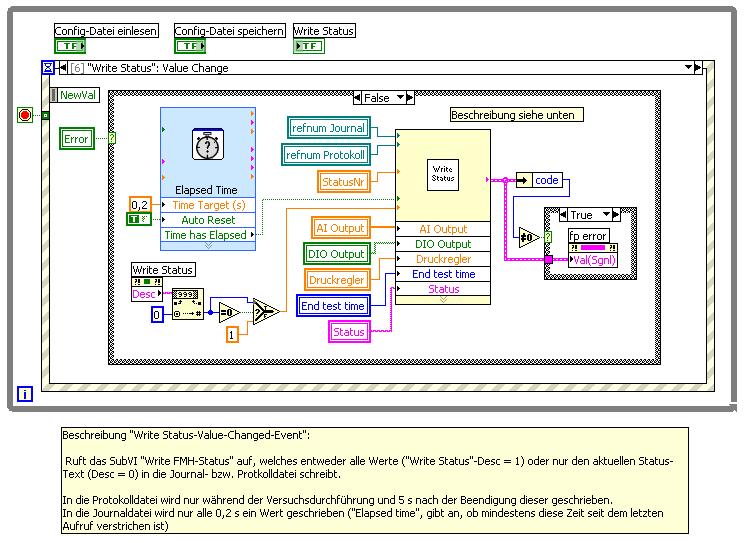Open the False case selector dropdown
The image size is (749, 543).
[400, 98]
